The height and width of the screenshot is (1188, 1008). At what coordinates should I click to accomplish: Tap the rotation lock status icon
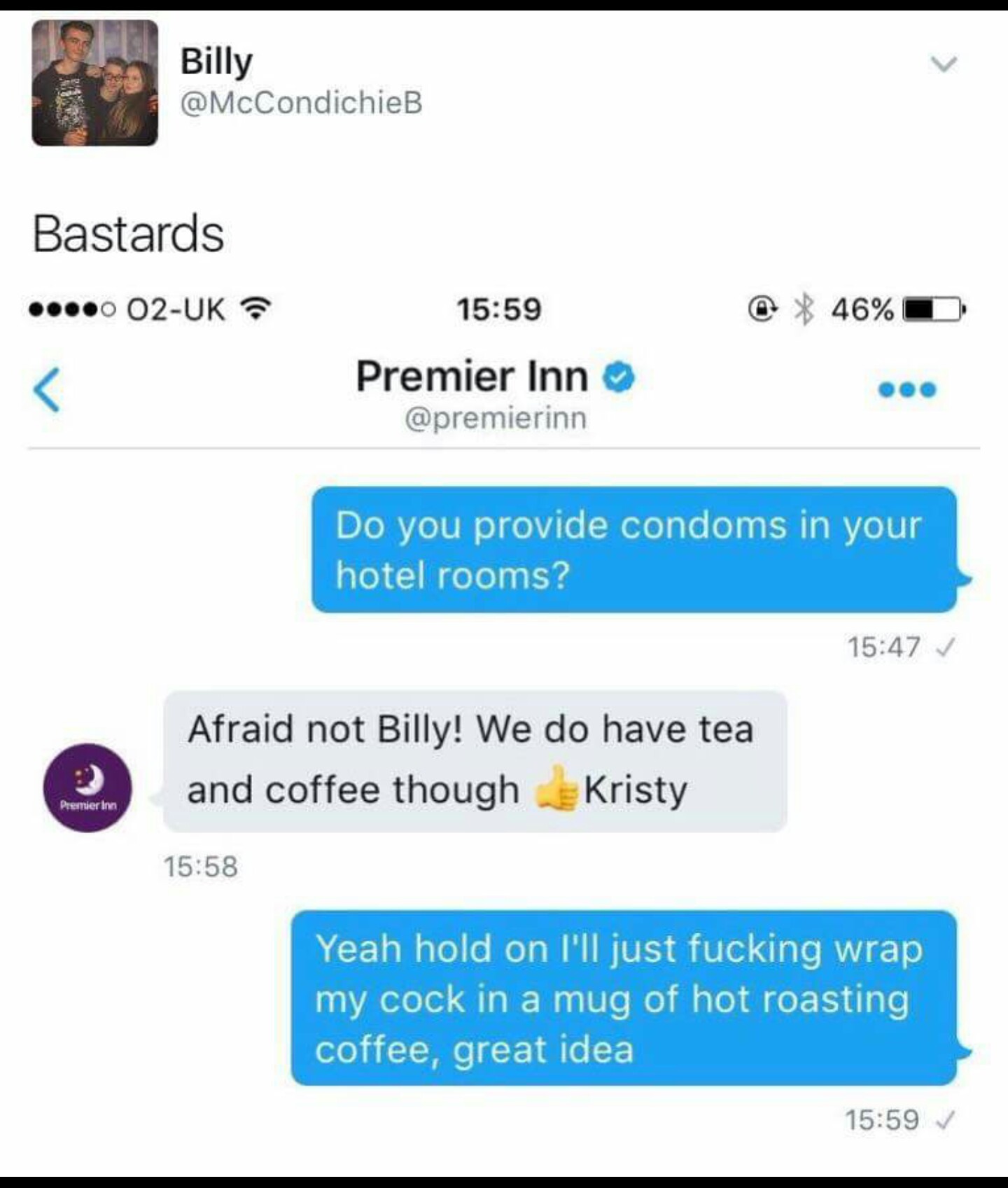click(763, 308)
